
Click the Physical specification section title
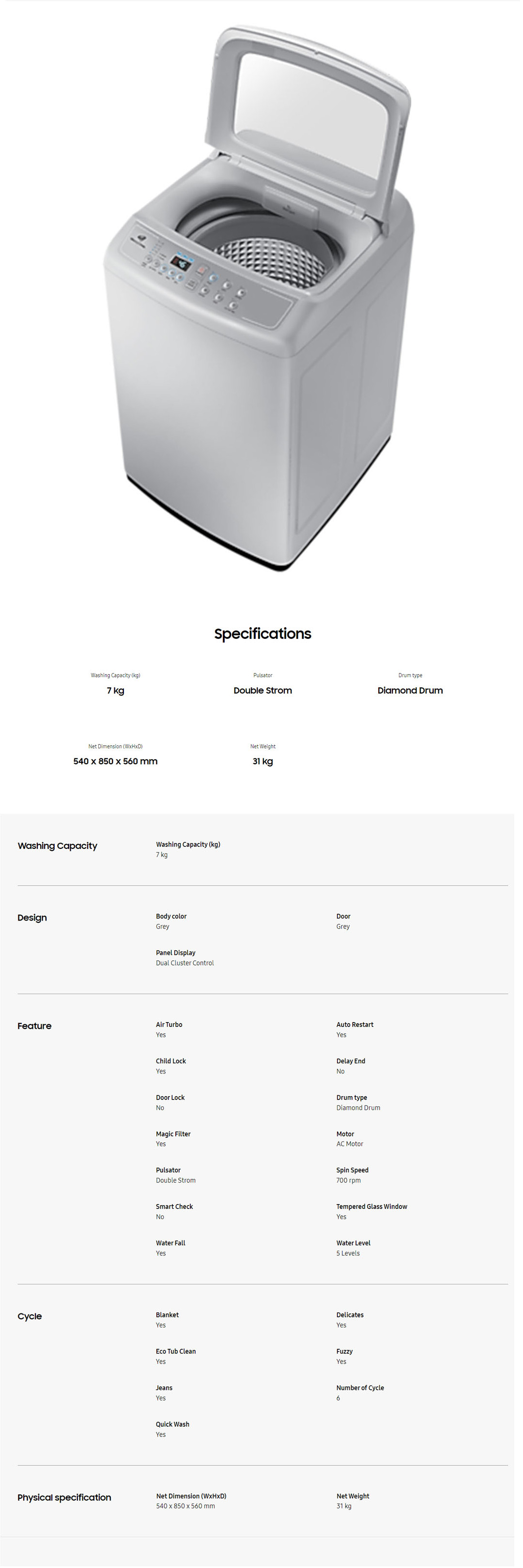(64, 1497)
